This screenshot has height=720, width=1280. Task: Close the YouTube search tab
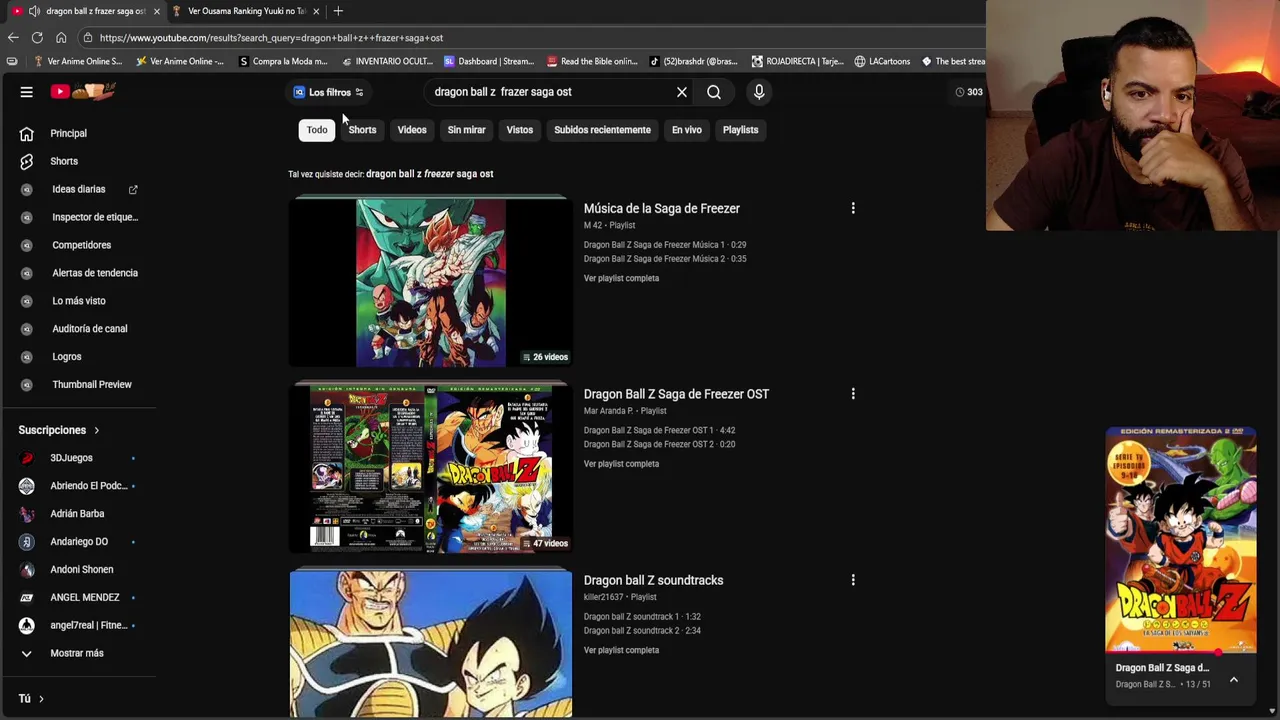(156, 11)
